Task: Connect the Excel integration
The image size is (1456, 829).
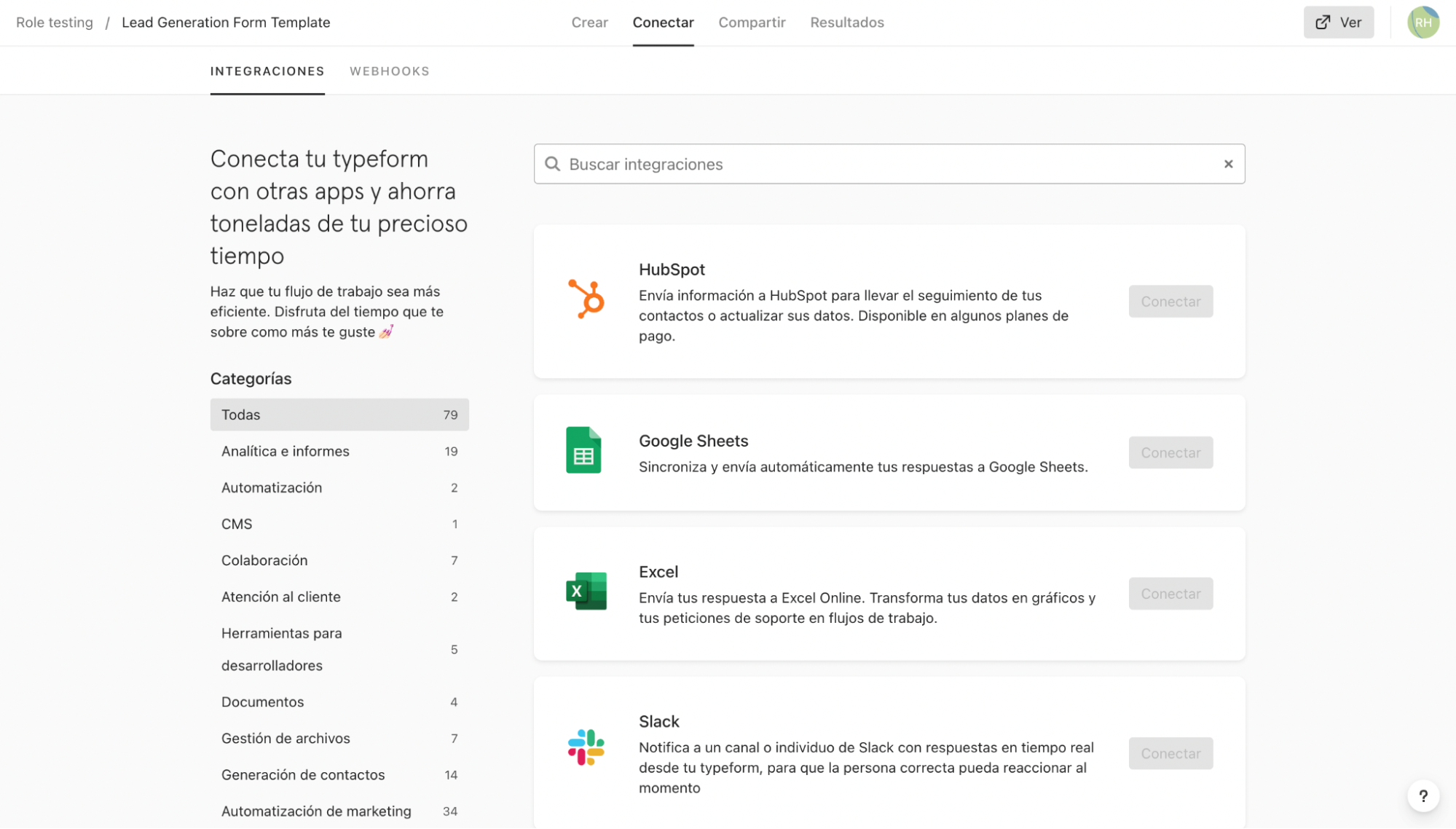Action: click(1170, 594)
